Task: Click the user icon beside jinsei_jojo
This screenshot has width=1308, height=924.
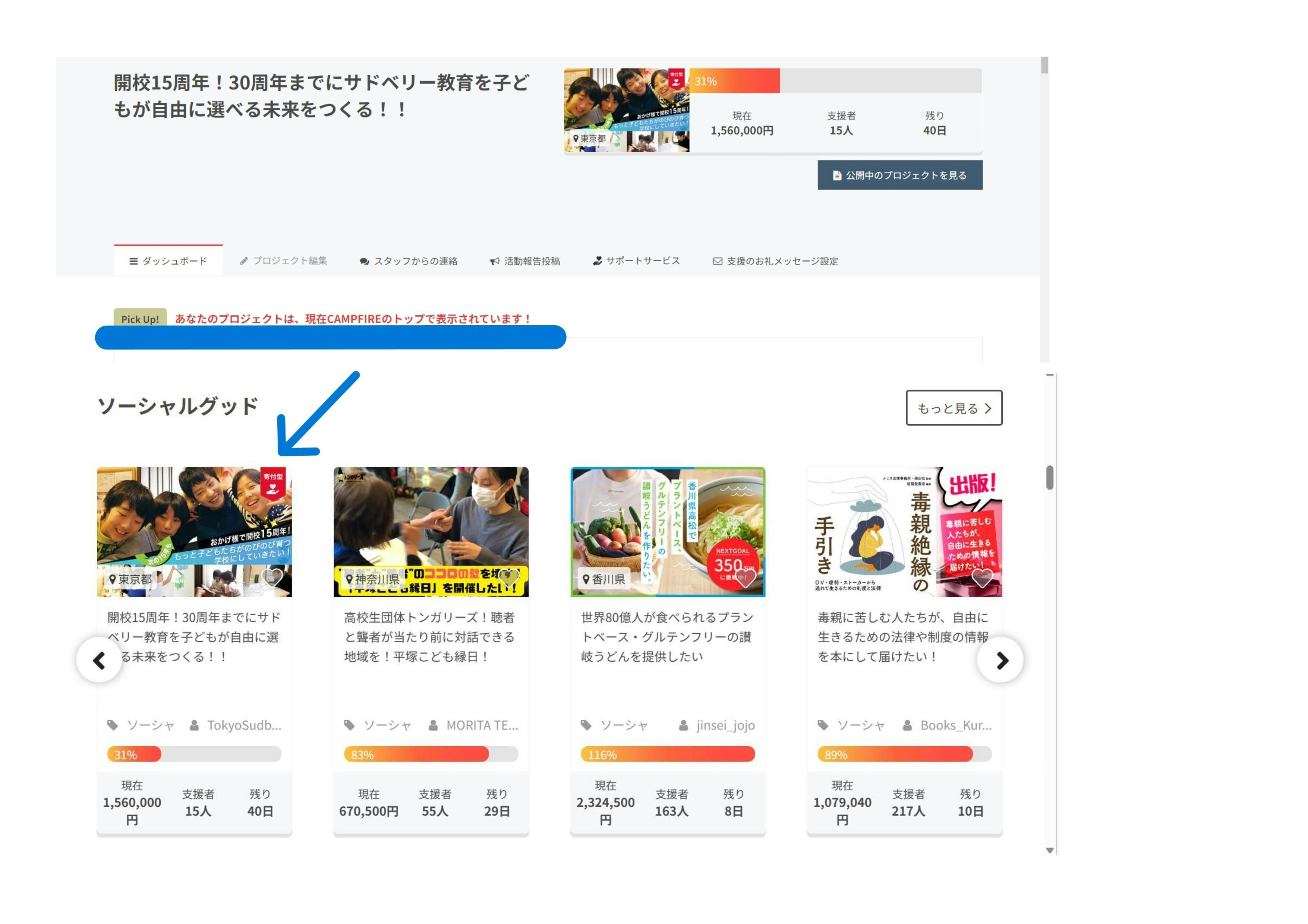Action: 683,725
